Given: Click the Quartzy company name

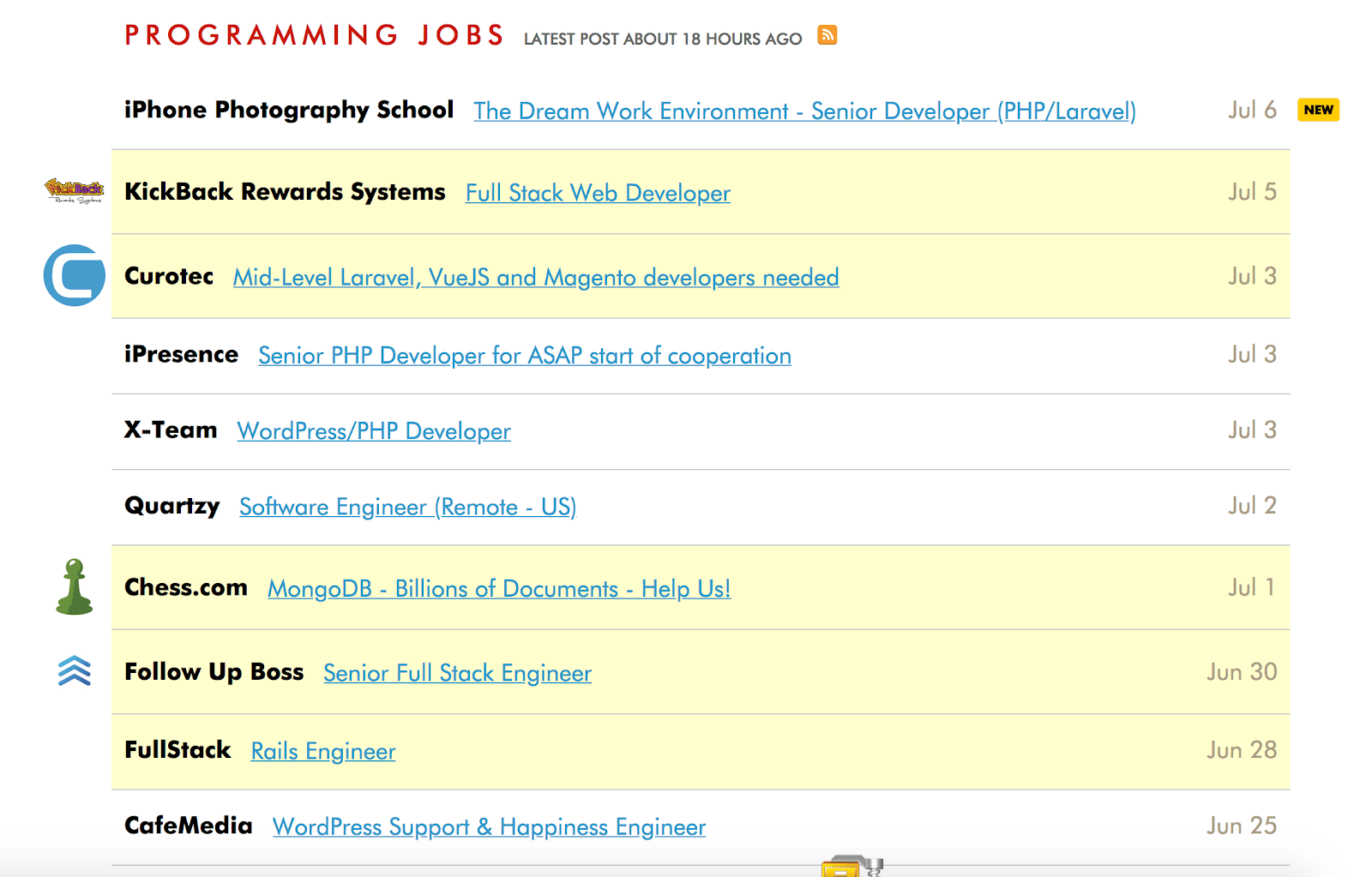Looking at the screenshot, I should click(172, 506).
